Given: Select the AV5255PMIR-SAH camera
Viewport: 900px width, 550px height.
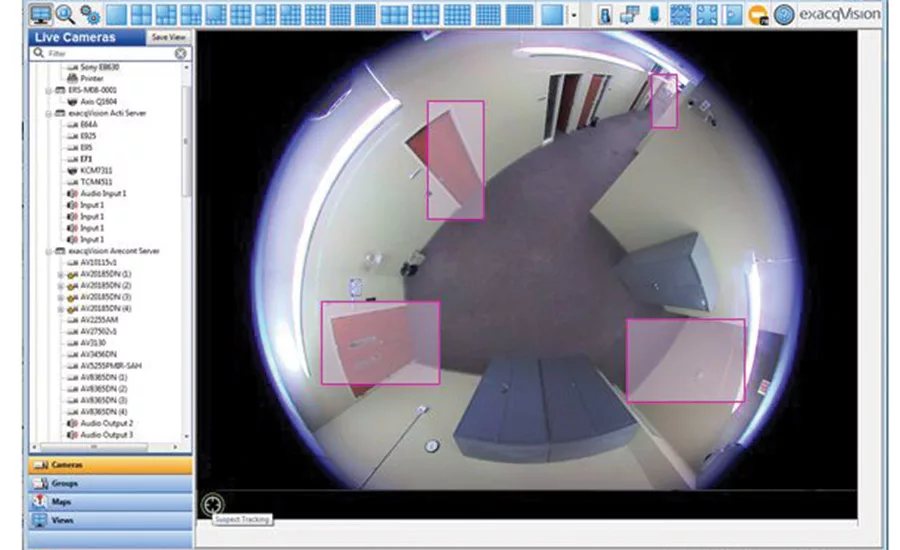Looking at the screenshot, I should (111, 366).
